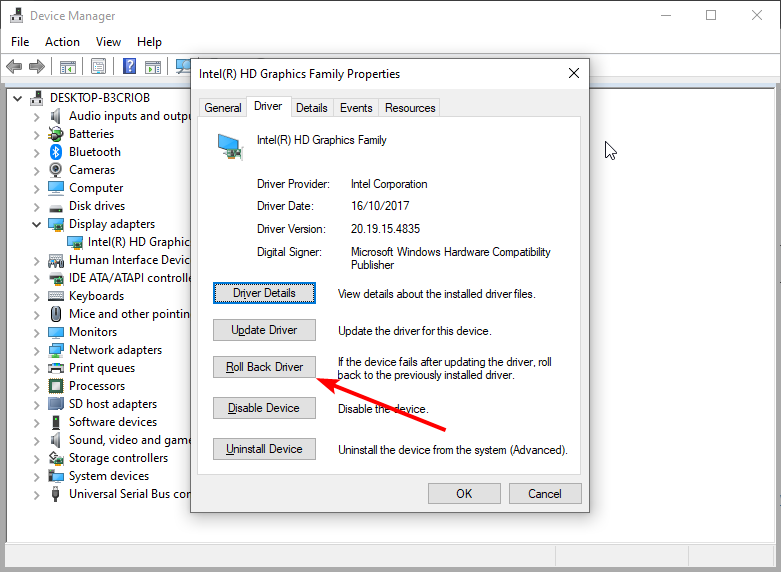Select the Keyboards category icon

56,296
